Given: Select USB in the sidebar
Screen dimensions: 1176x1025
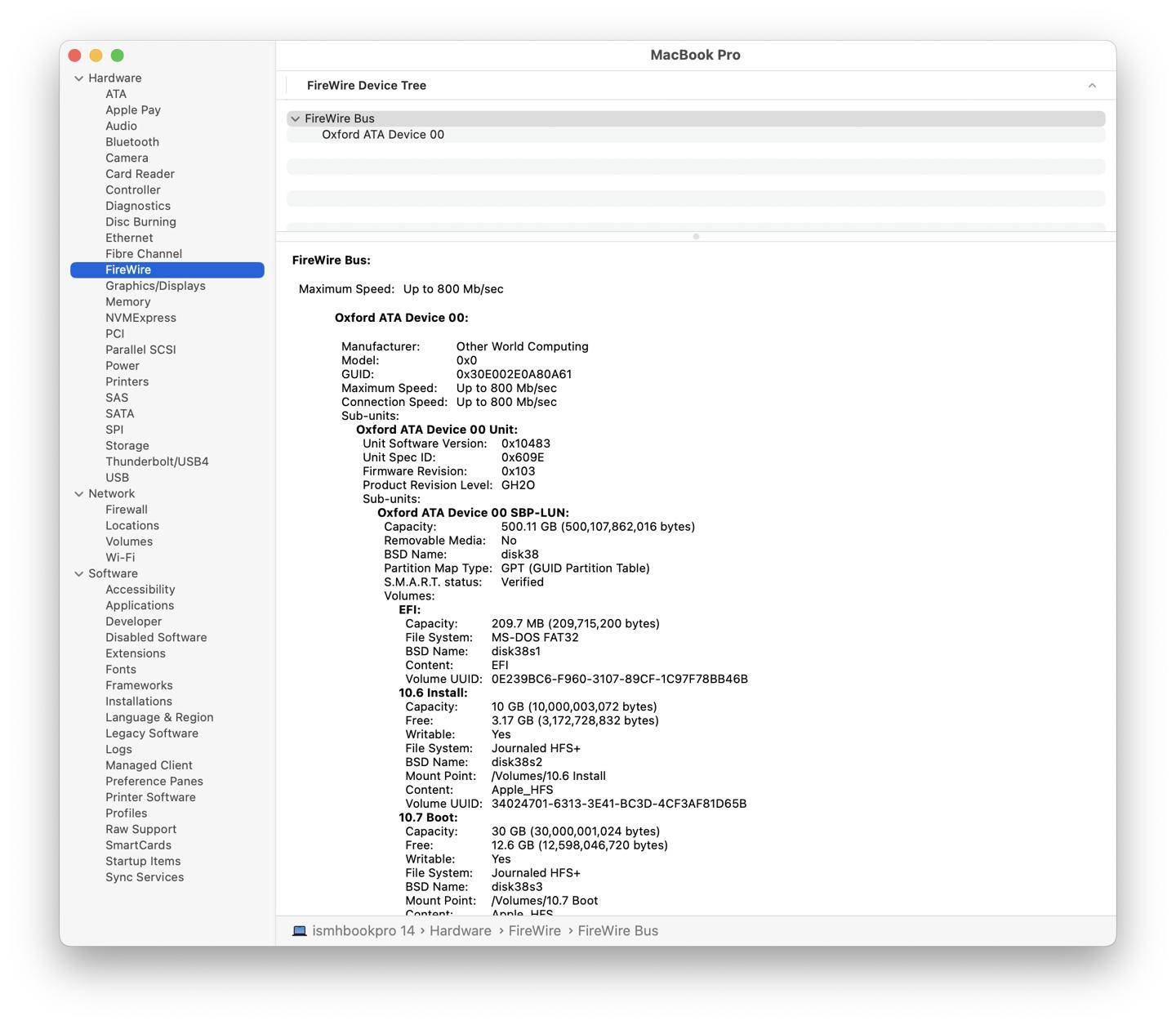Looking at the screenshot, I should [x=117, y=478].
